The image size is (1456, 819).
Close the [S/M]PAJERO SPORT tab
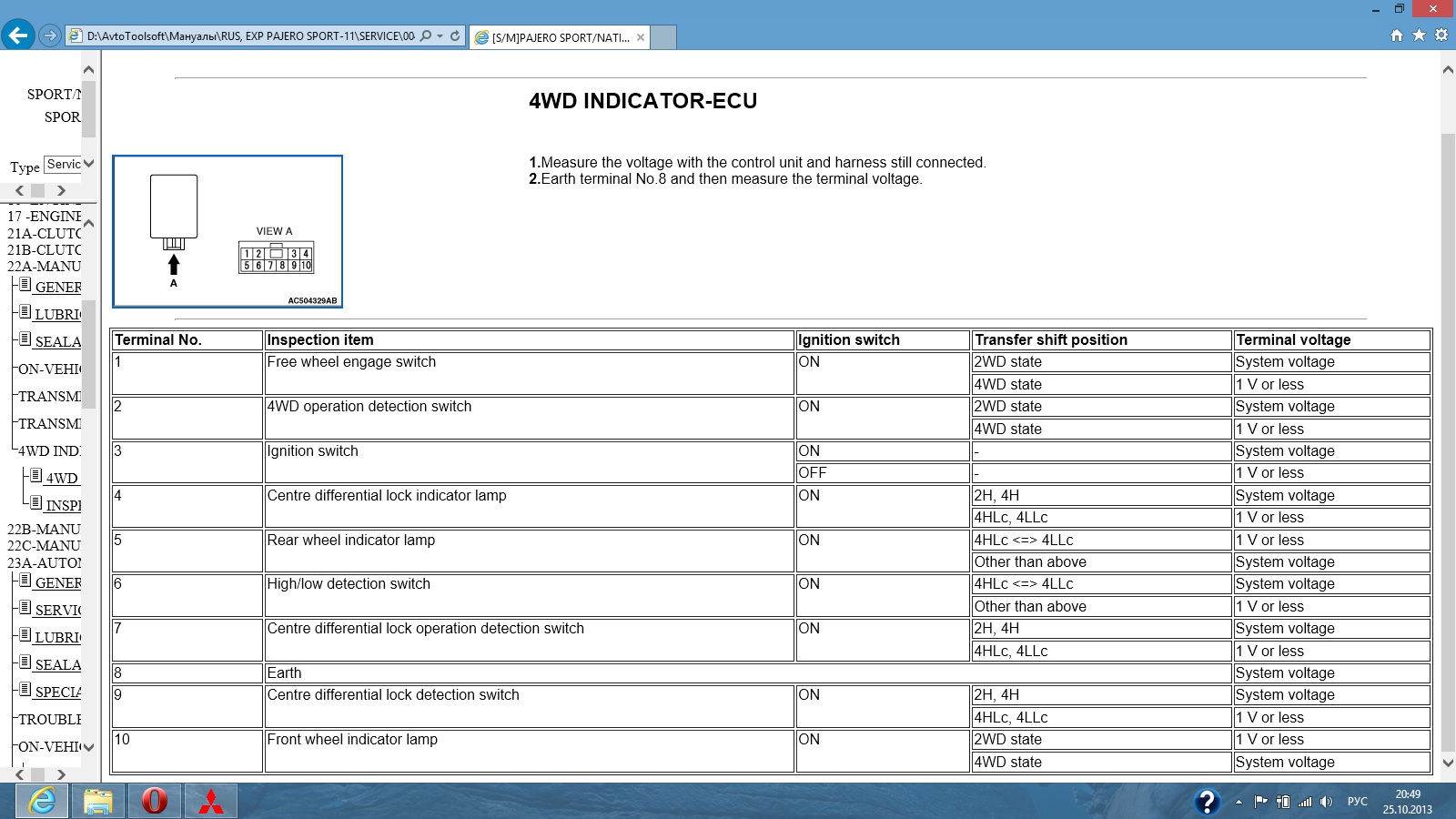tap(641, 37)
